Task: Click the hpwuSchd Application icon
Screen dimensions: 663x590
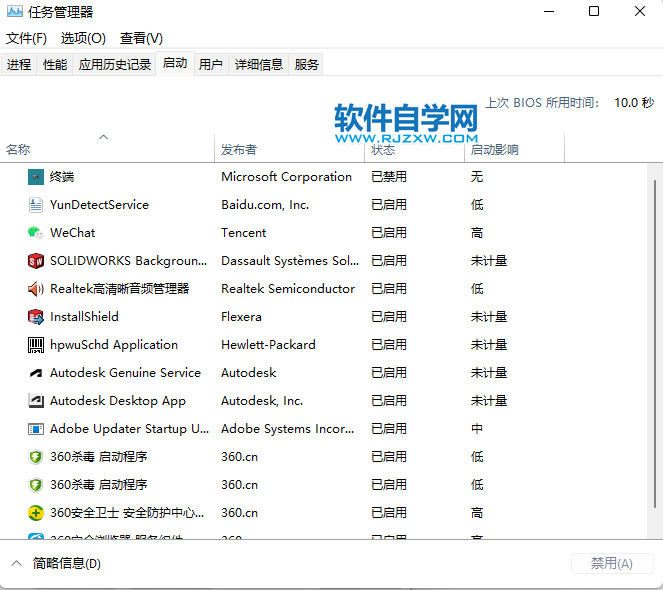Action: (x=36, y=345)
